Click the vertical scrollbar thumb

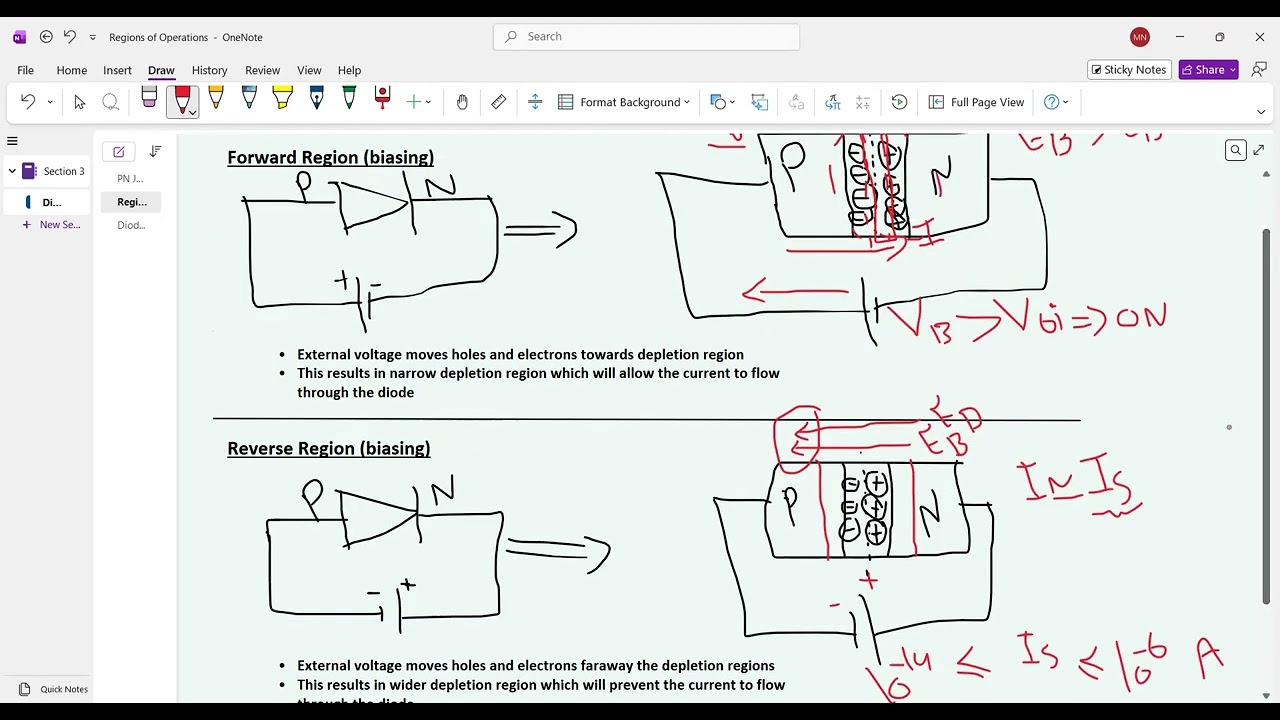pos(1266,416)
